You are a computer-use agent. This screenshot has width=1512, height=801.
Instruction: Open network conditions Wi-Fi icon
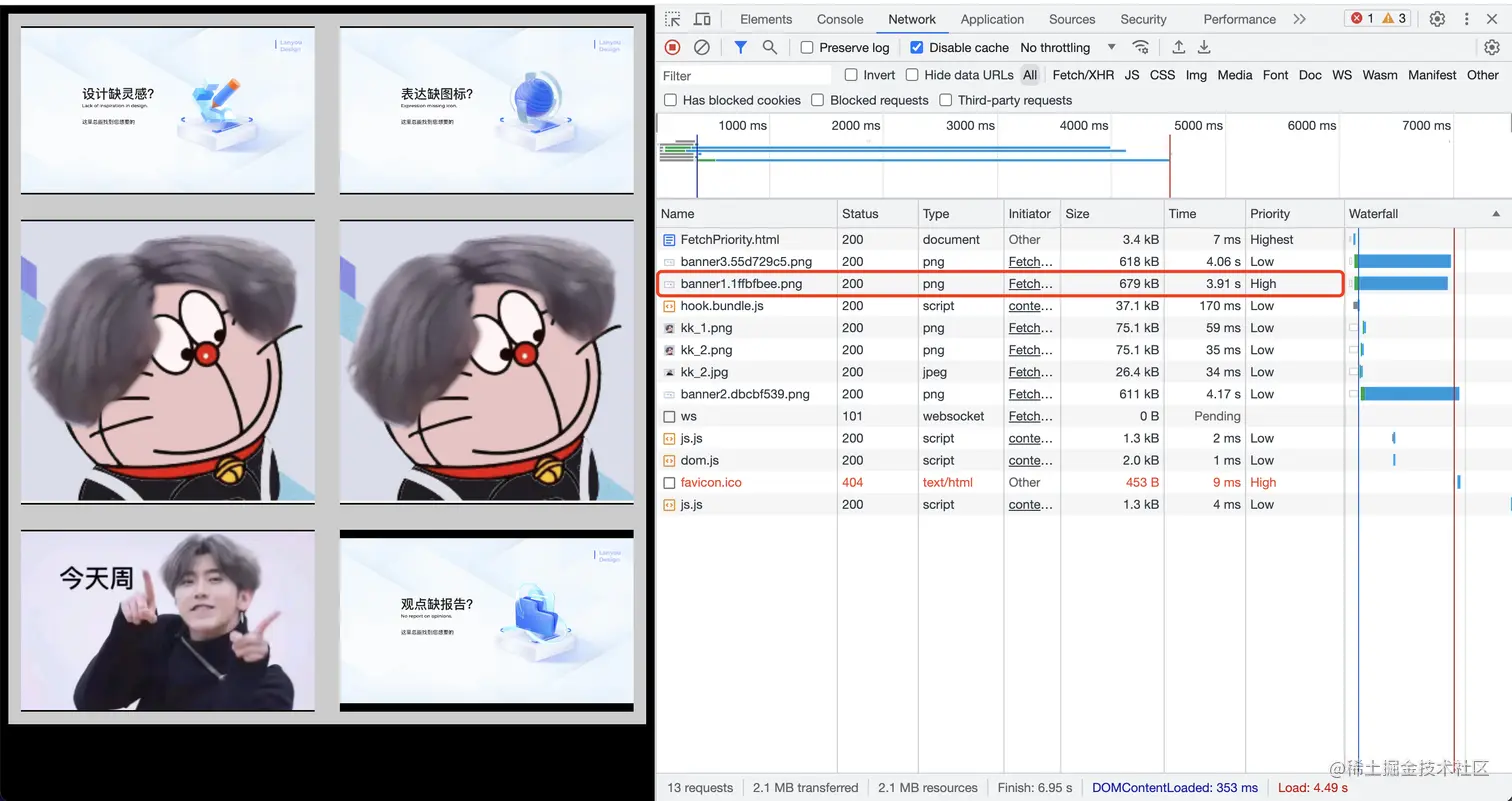[x=1141, y=47]
